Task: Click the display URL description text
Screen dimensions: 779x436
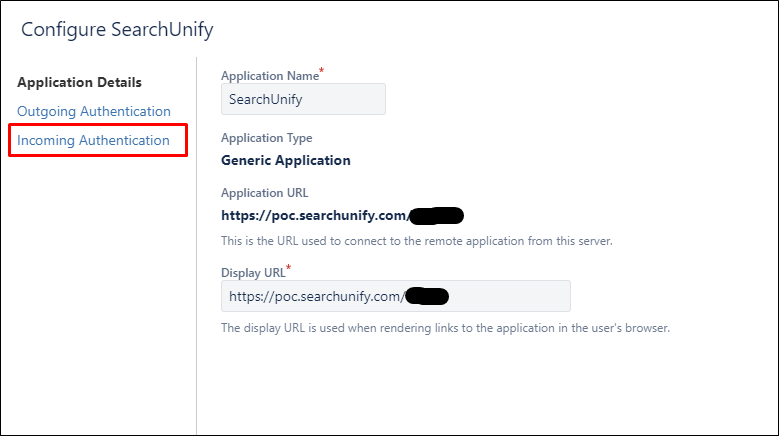Action: click(446, 328)
